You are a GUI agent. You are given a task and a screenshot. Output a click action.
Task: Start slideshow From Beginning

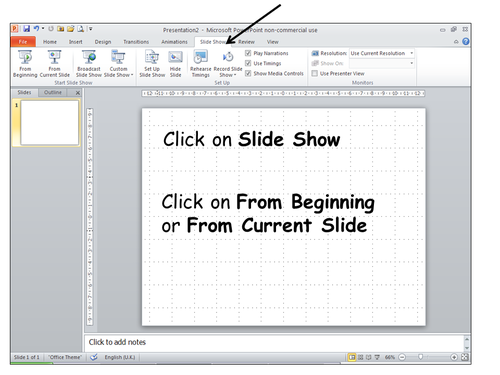[x=25, y=64]
